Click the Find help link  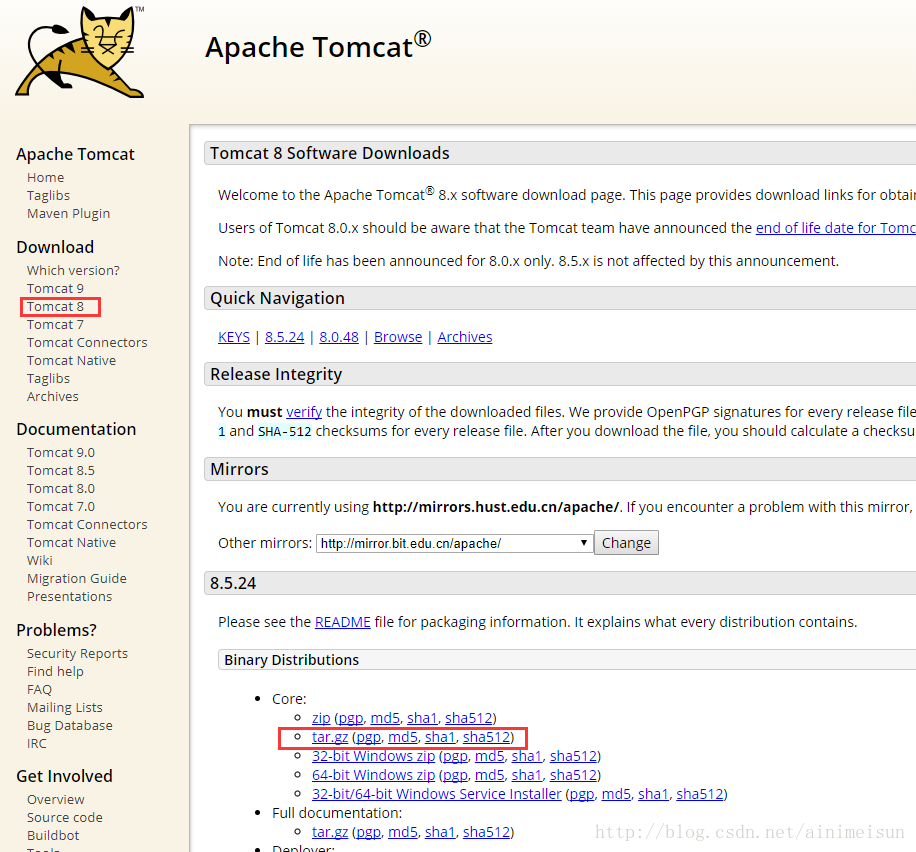tap(55, 671)
